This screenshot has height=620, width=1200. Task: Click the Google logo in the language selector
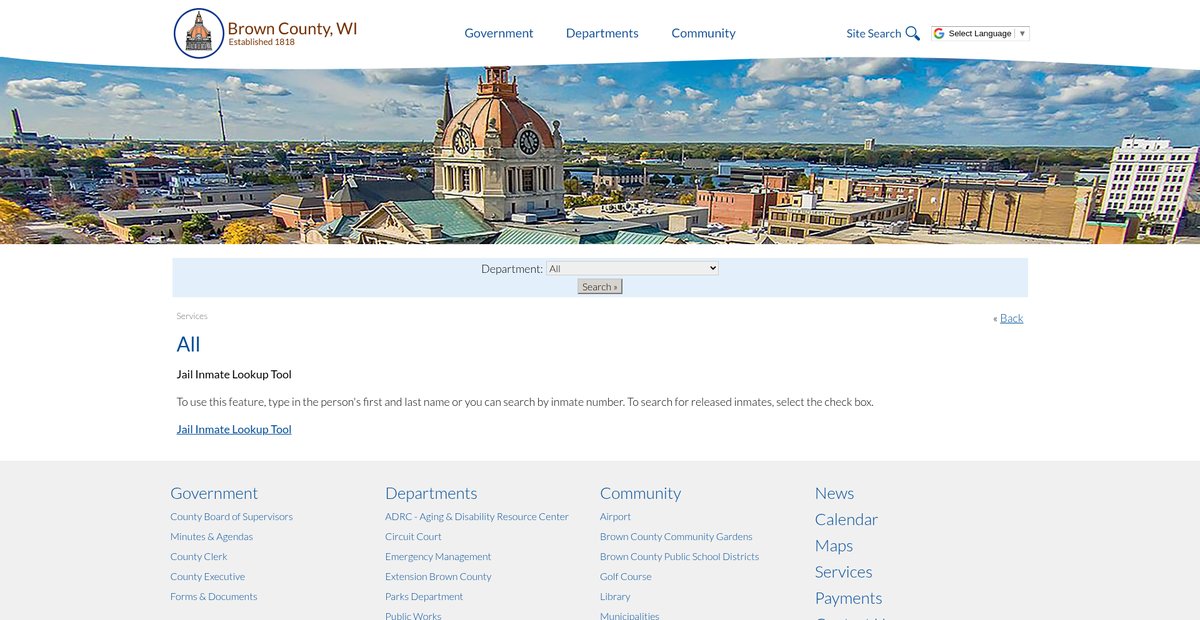(x=939, y=33)
